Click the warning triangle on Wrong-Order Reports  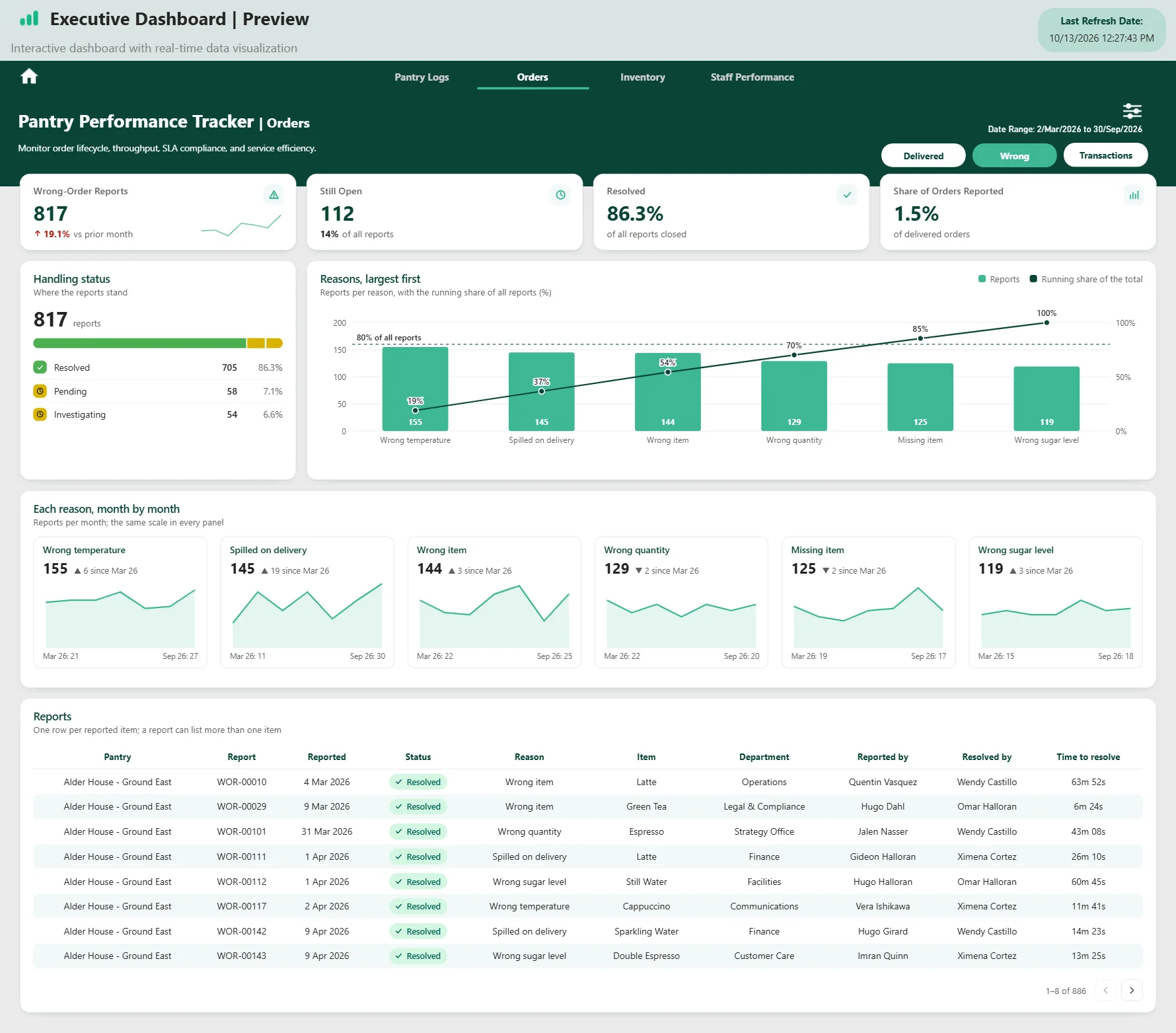274,195
